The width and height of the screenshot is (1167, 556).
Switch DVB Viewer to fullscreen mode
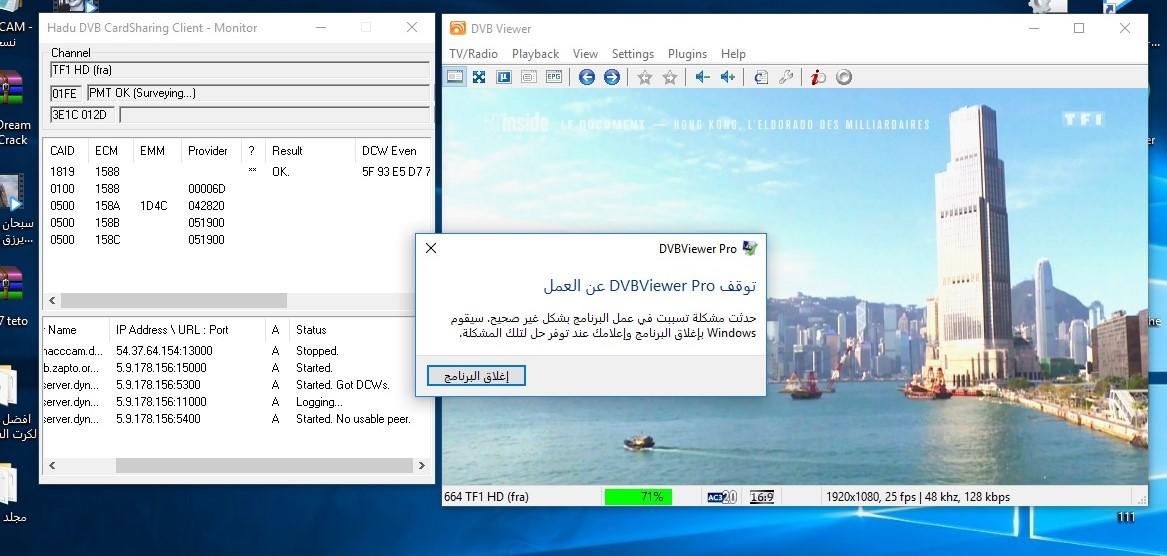point(479,77)
